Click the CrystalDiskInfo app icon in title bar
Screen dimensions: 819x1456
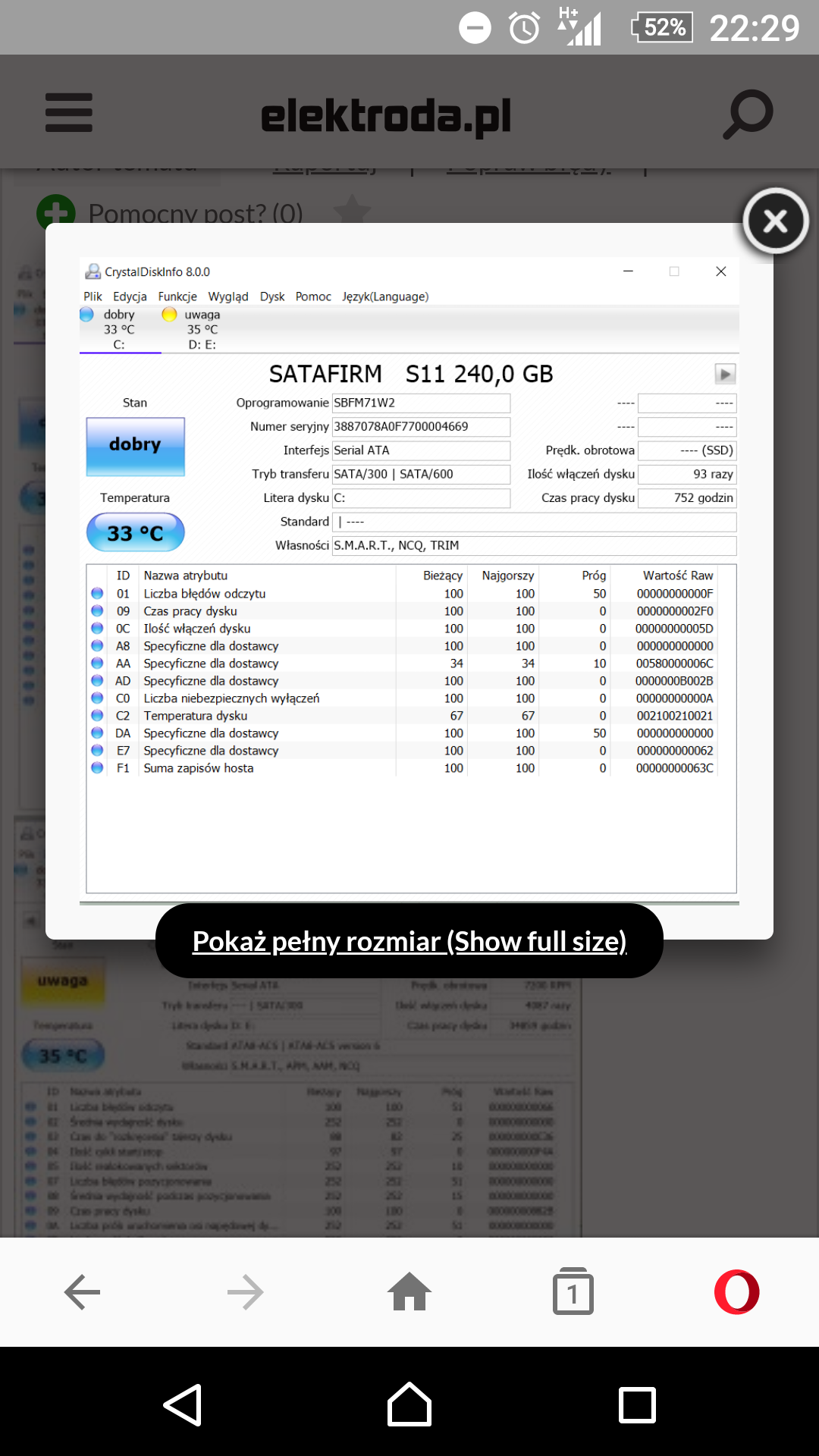[93, 271]
